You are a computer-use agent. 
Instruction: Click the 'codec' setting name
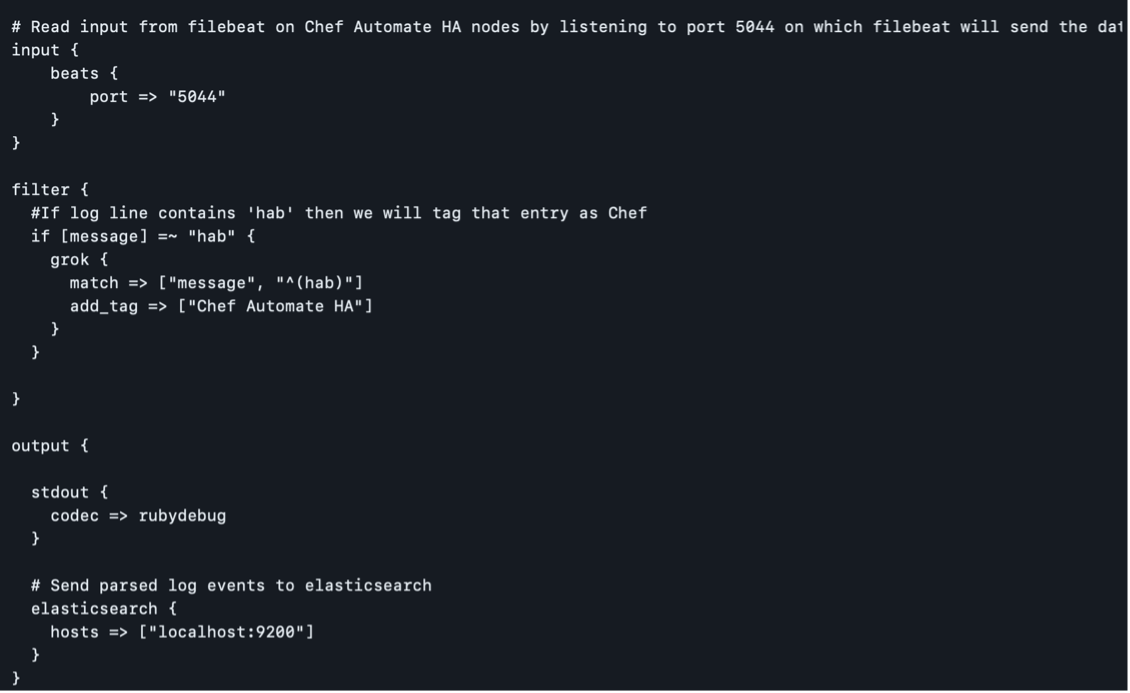coord(75,516)
